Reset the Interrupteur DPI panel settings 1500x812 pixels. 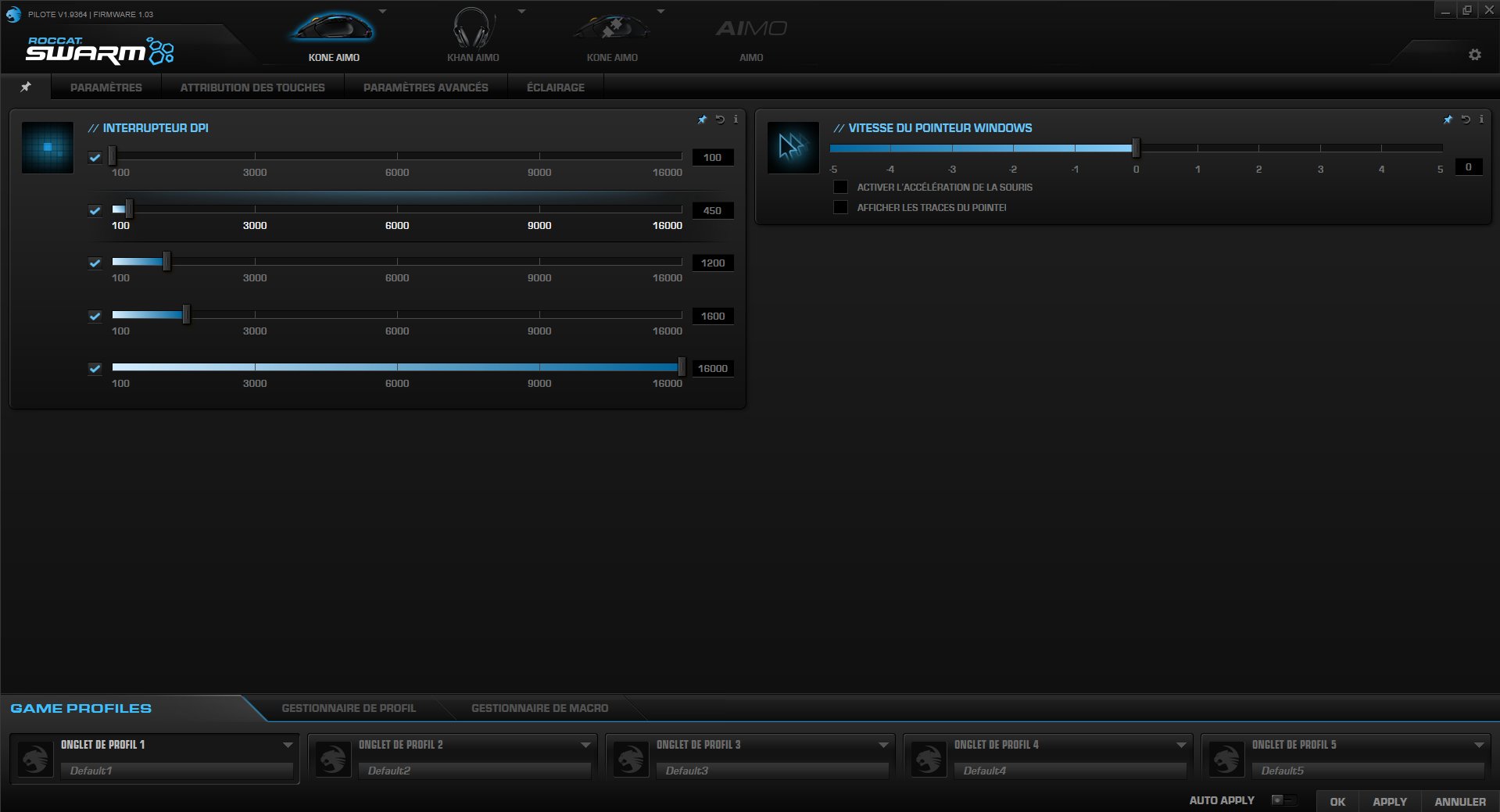pyautogui.click(x=720, y=120)
